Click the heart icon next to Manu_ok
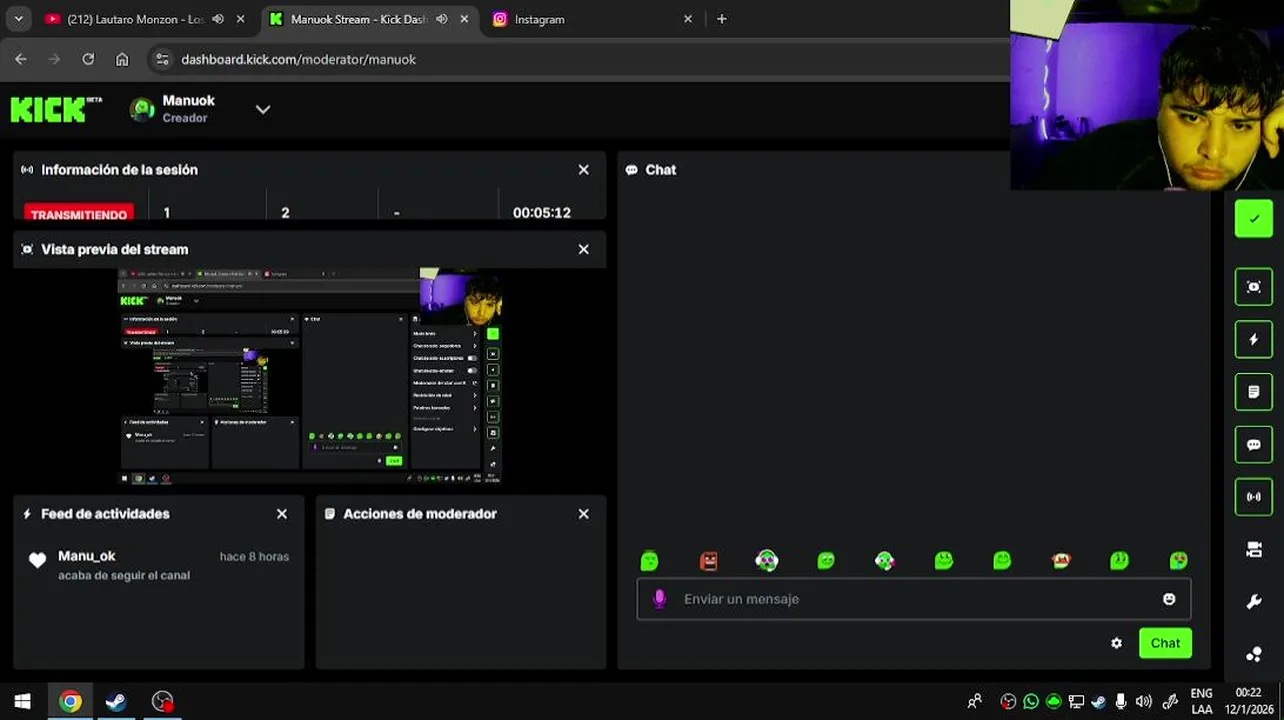 click(x=37, y=561)
